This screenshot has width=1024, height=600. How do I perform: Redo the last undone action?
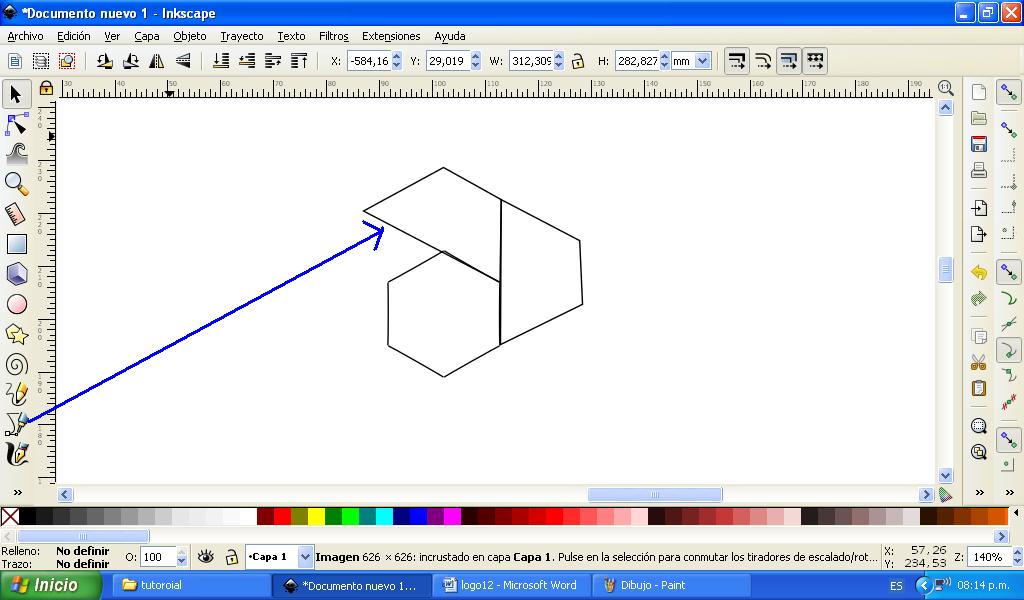tap(978, 298)
